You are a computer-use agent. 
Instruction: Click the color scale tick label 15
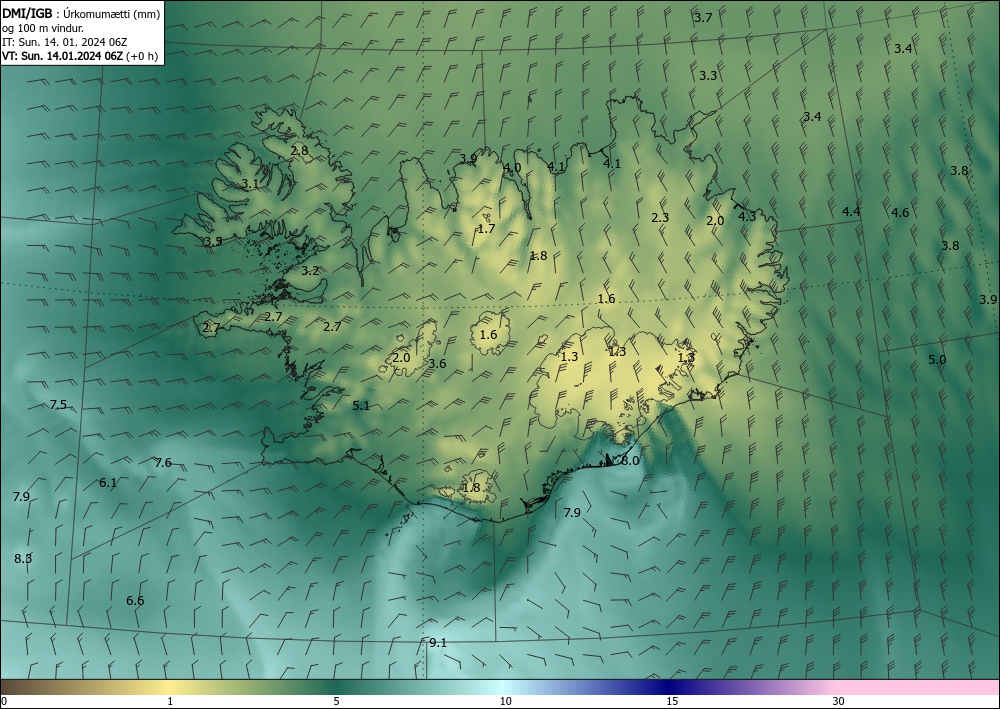tap(672, 701)
